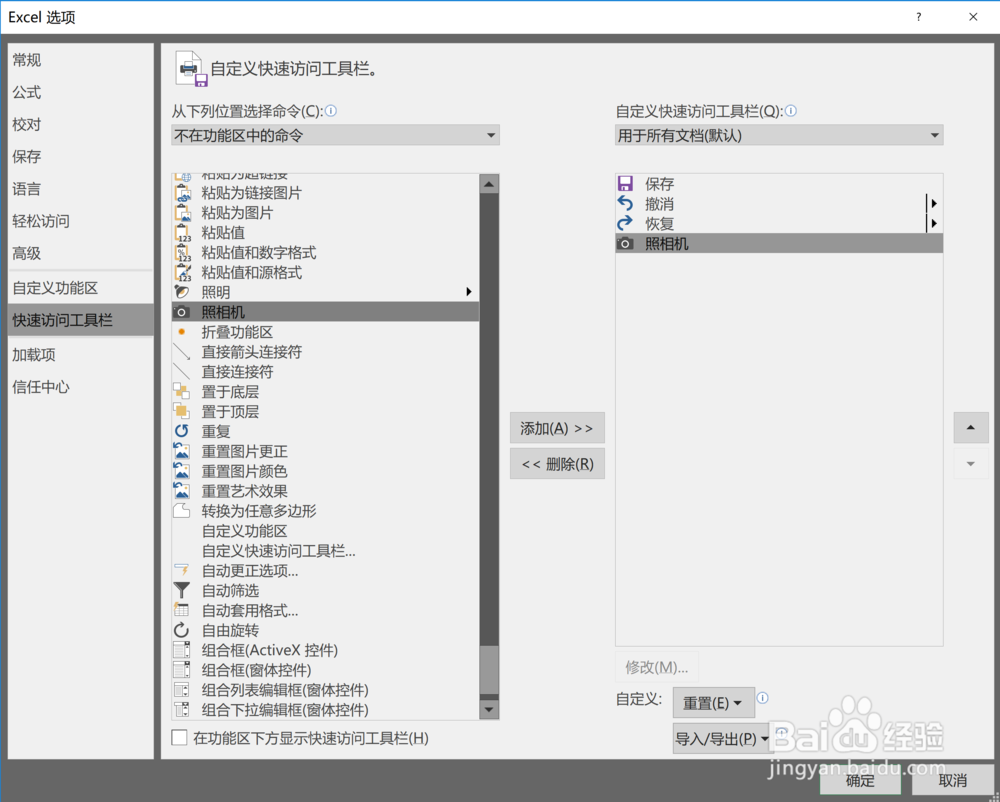
Task: Enable 在功能区下方显示快速访问工具栏 checkbox
Action: [x=179, y=738]
